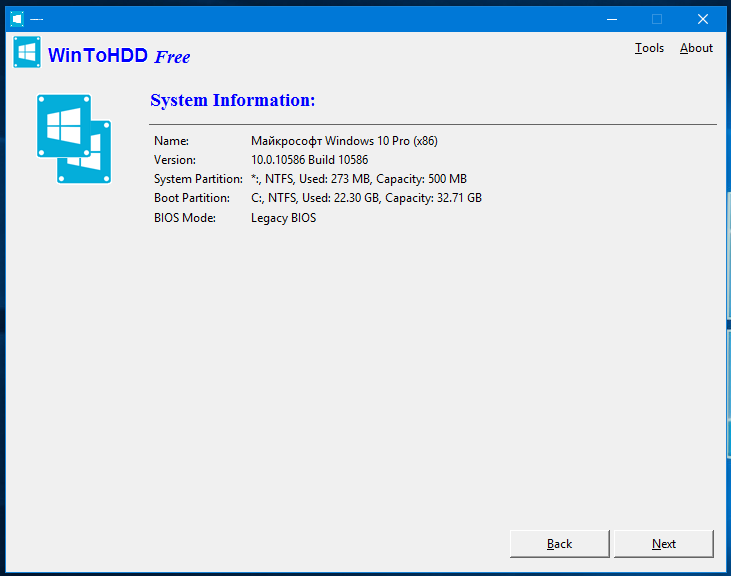The image size is (731, 576).
Task: Click the System Partition: label
Action: click(x=198, y=179)
